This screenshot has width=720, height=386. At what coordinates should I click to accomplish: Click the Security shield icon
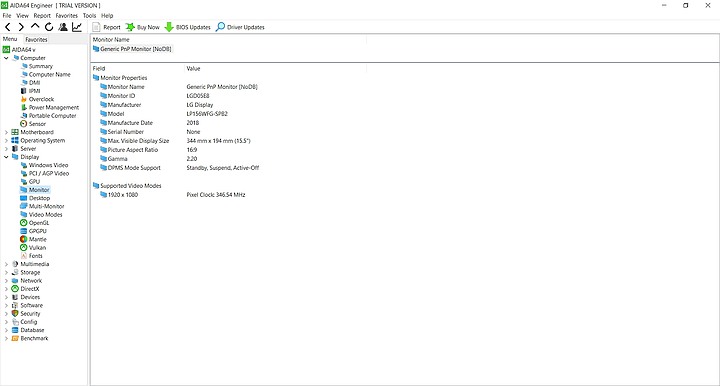[x=15, y=314]
